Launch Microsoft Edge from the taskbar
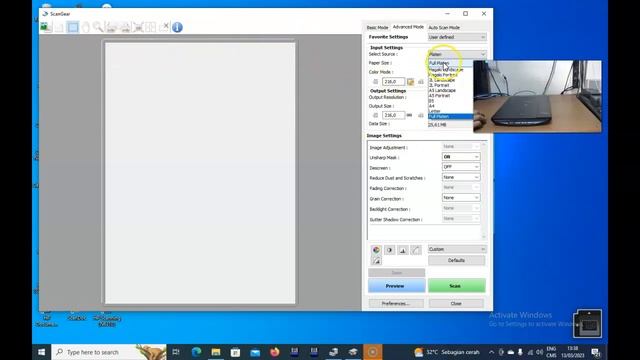The image size is (640, 360). pyautogui.click(x=196, y=352)
